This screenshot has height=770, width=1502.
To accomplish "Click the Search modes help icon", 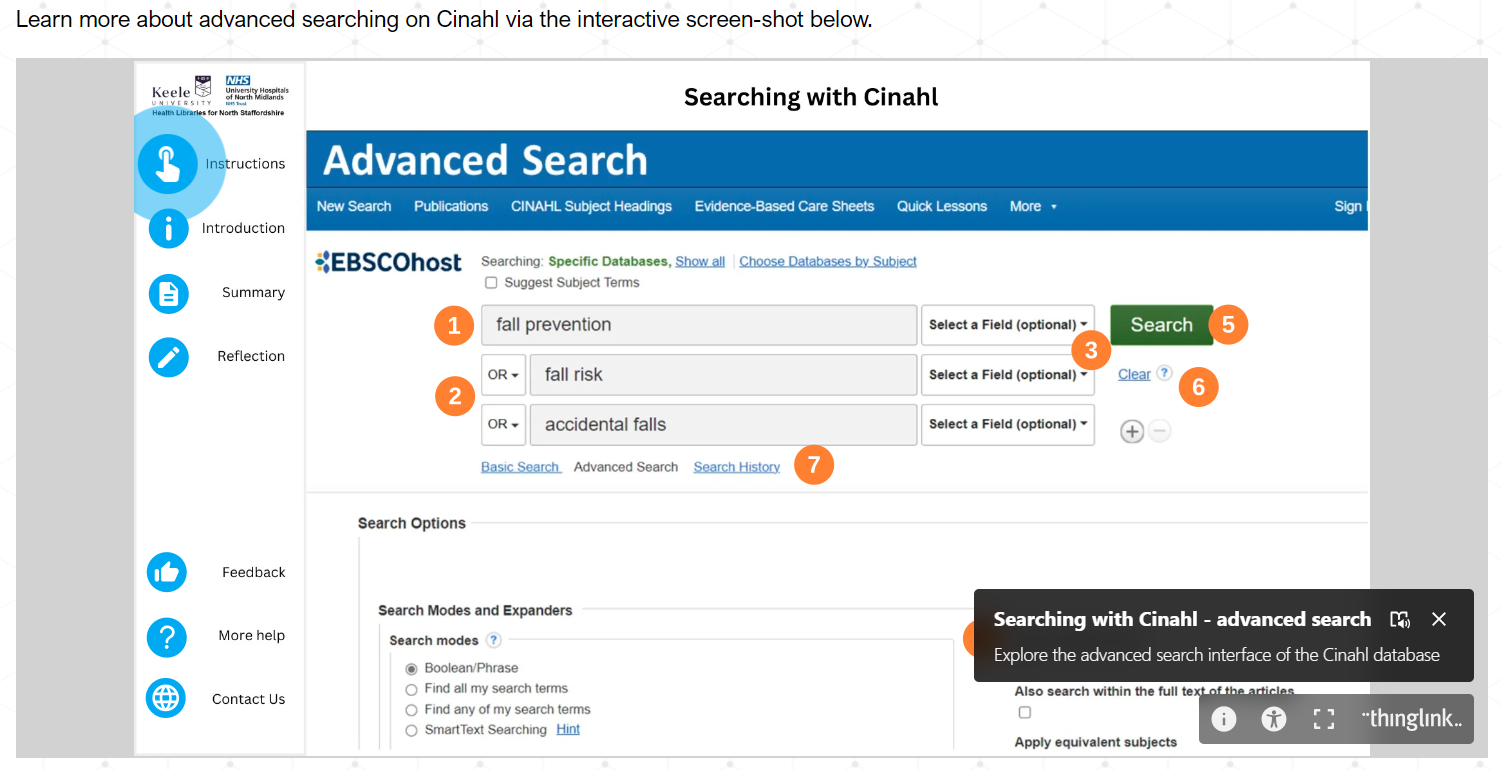I will click(x=493, y=640).
